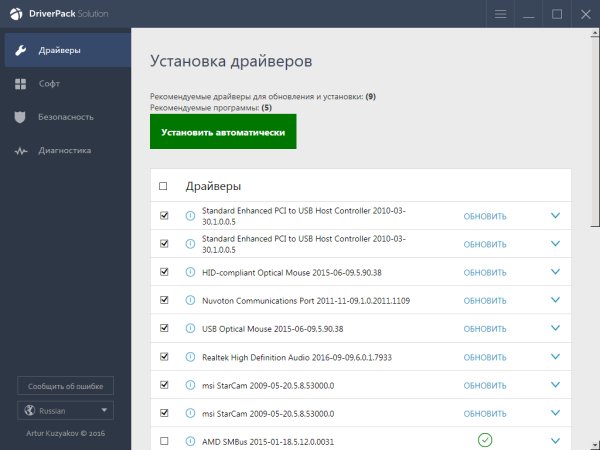This screenshot has width=600, height=450.
Task: Click the green Установить автоматически button
Action: 223,132
